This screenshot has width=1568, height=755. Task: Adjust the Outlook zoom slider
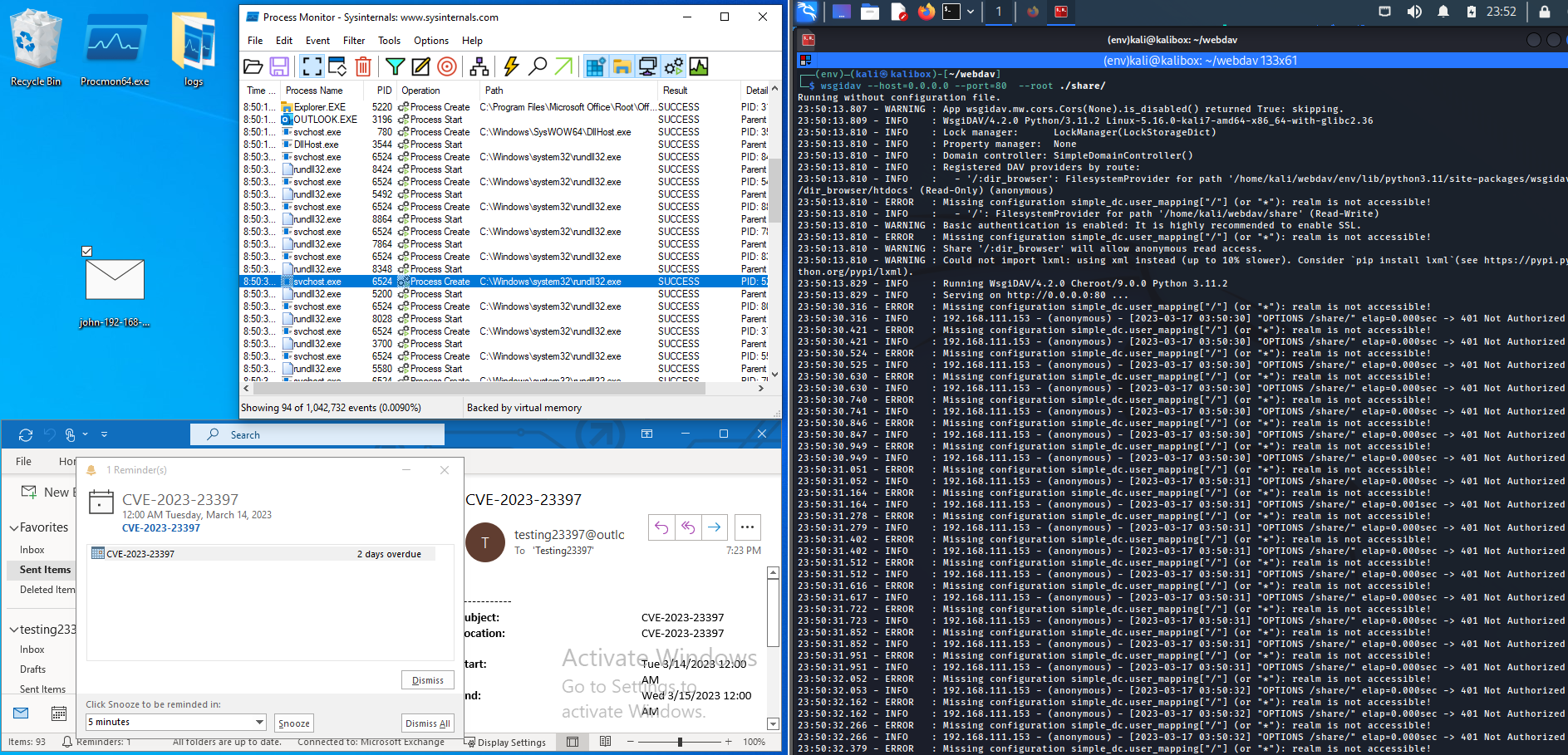click(x=681, y=742)
